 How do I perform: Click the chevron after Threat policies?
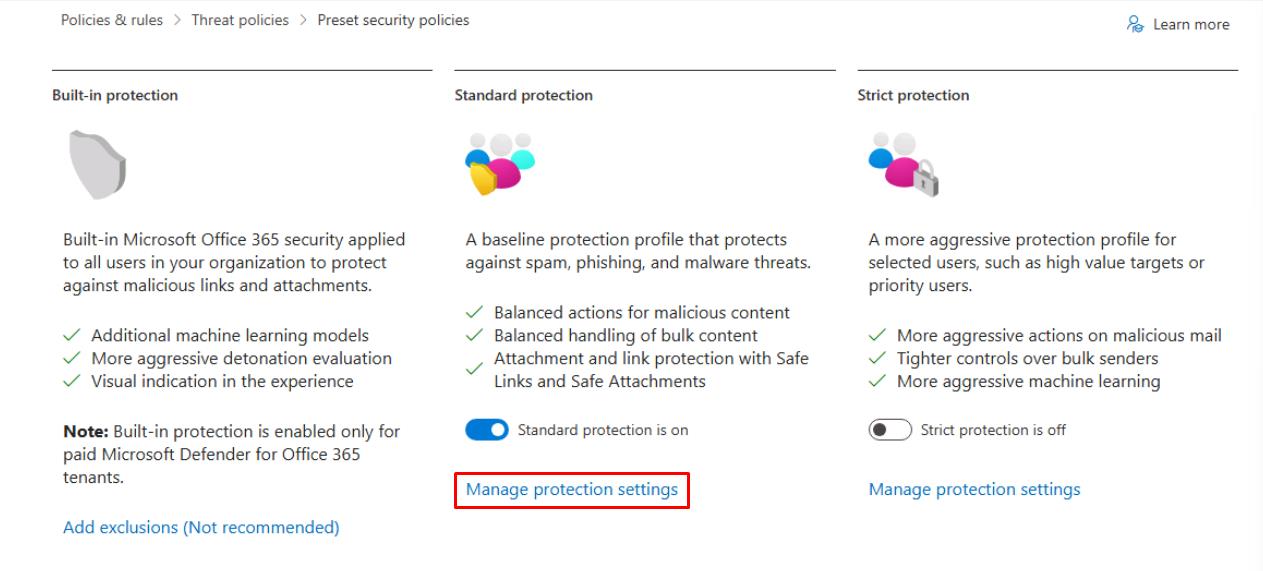(303, 20)
